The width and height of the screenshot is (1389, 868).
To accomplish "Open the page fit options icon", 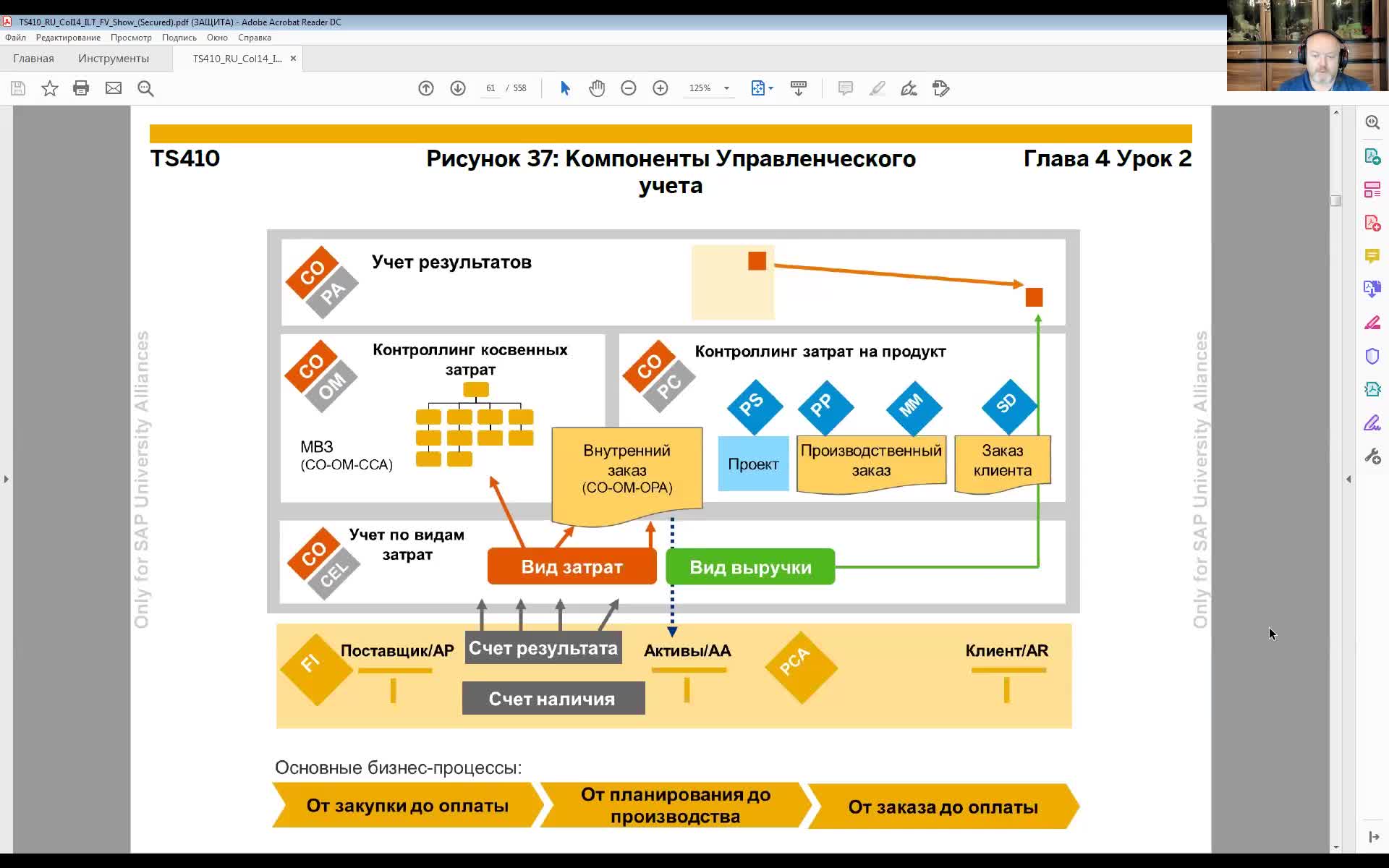I will 761,88.
